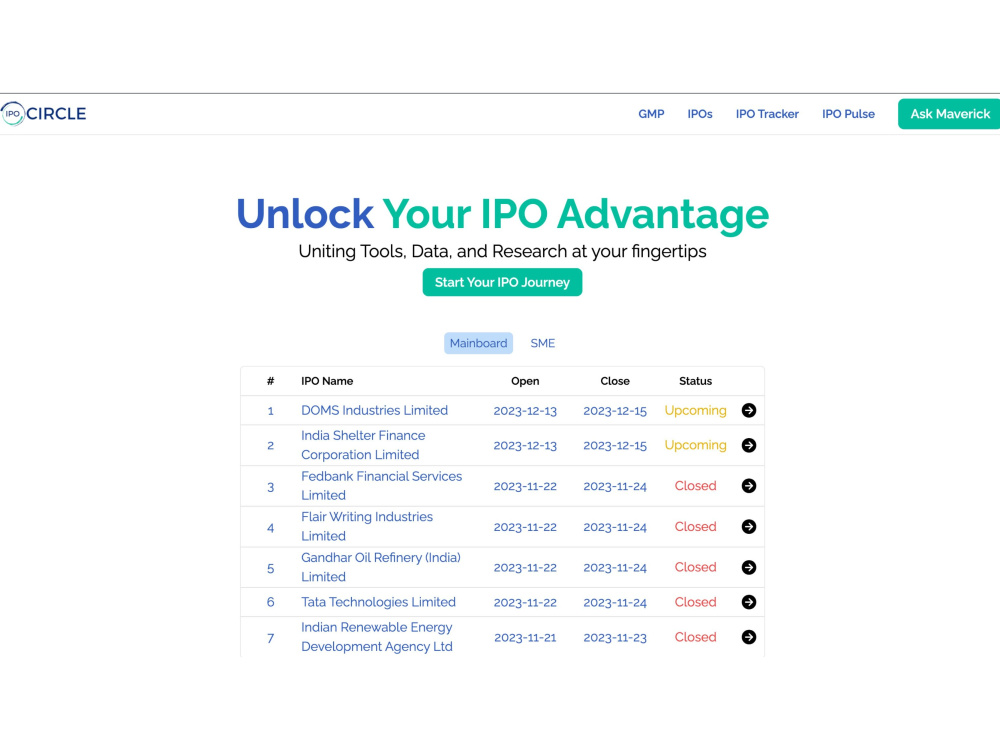
Task: Click close date 2023-12-15 for India Shelter
Action: [x=615, y=445]
